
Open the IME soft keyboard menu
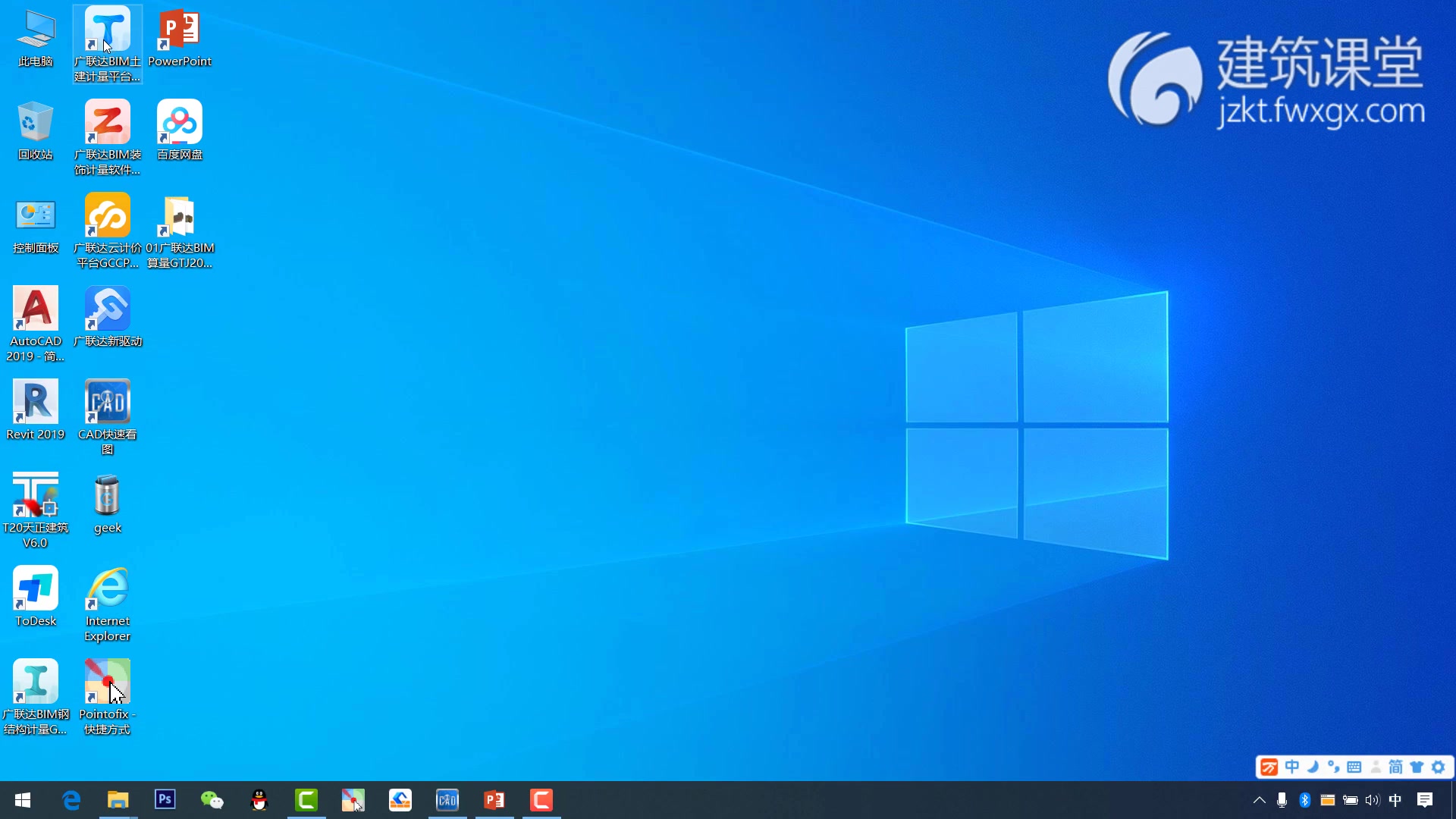[1354, 767]
